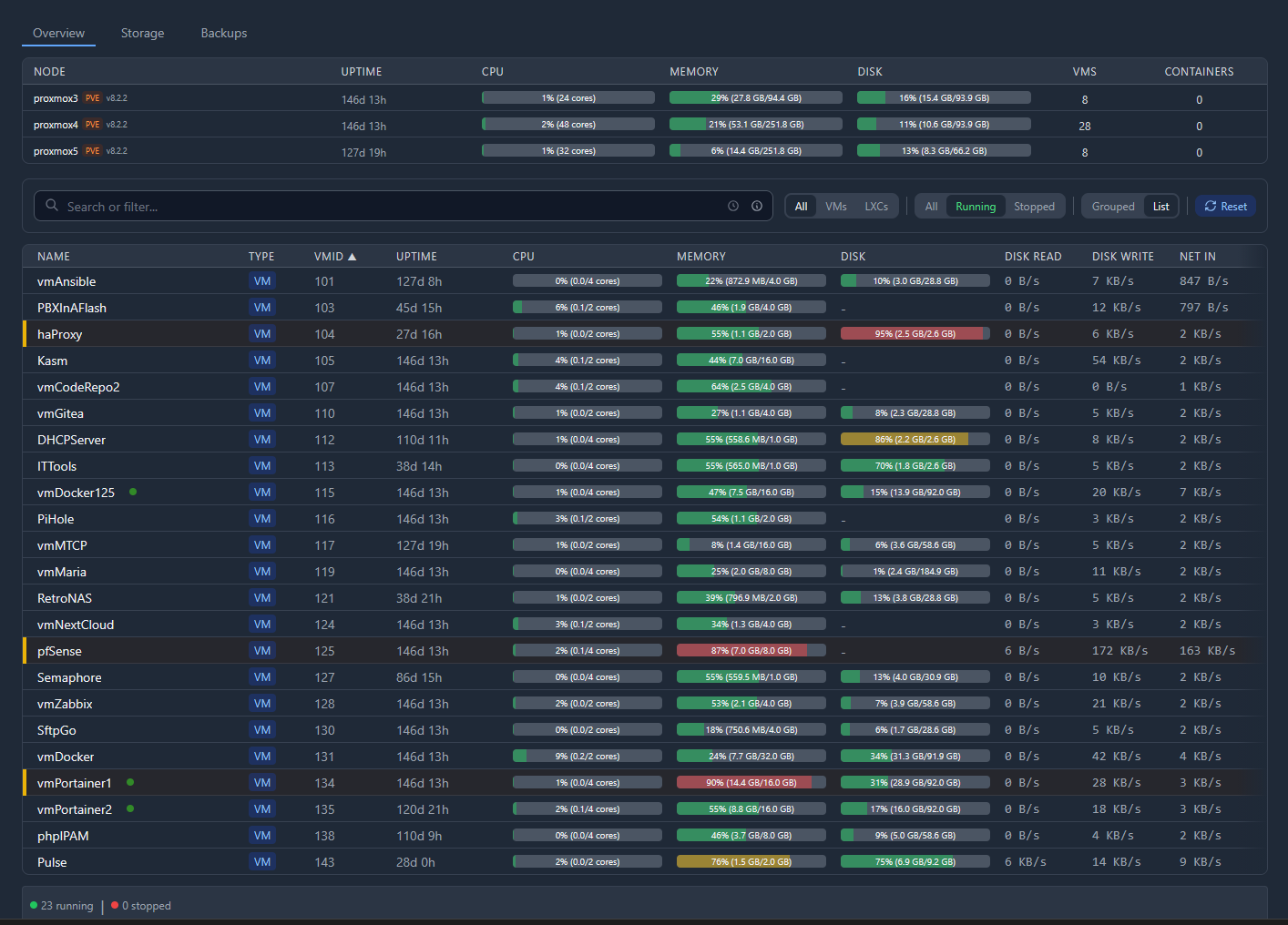
Task: Switch to the Storage tab
Action: point(143,33)
